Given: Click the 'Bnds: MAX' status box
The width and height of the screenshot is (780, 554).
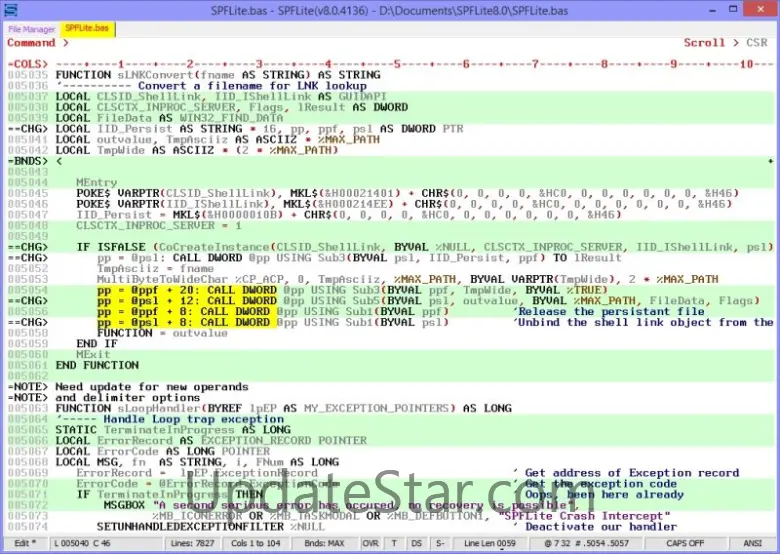Looking at the screenshot, I should (324, 543).
